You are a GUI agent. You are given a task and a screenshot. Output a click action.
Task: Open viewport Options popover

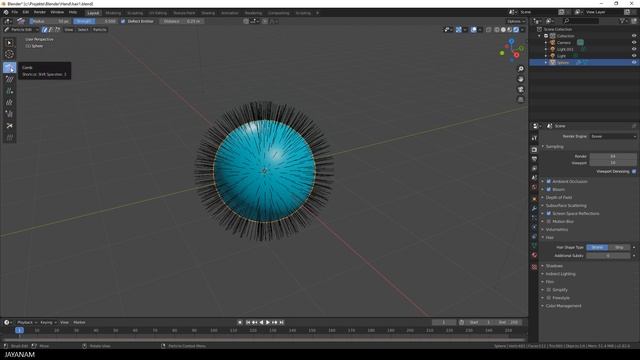point(516,21)
